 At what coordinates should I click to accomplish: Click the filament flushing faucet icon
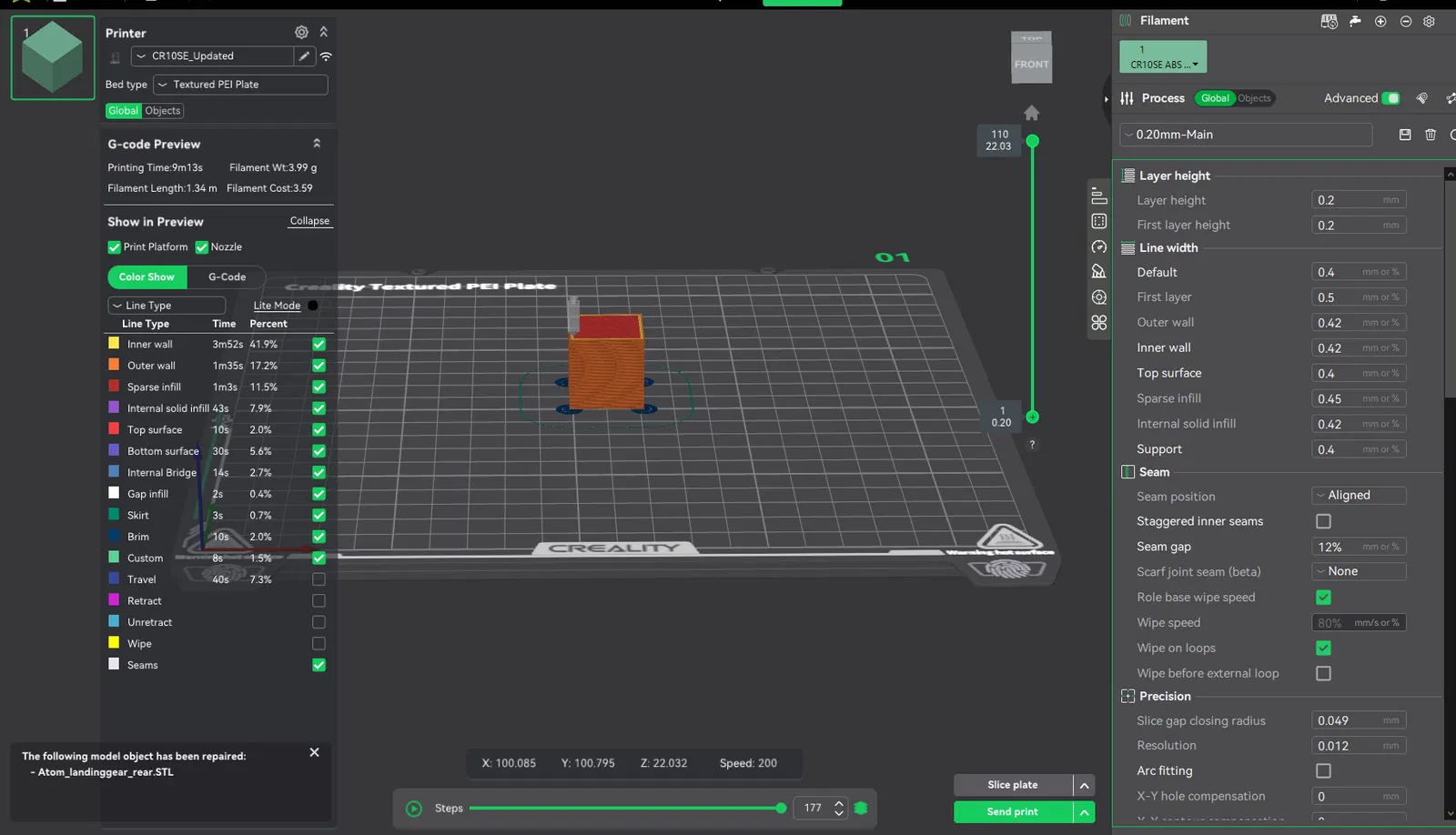tap(1355, 21)
